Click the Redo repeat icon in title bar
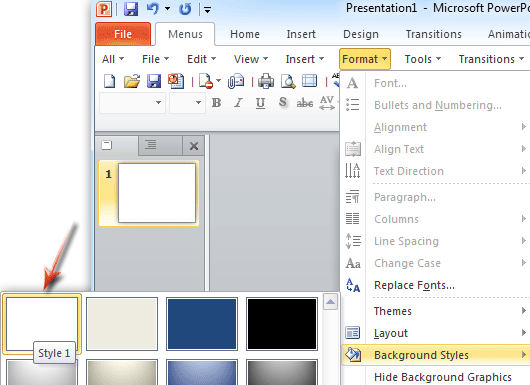The image size is (530, 385). point(185,9)
